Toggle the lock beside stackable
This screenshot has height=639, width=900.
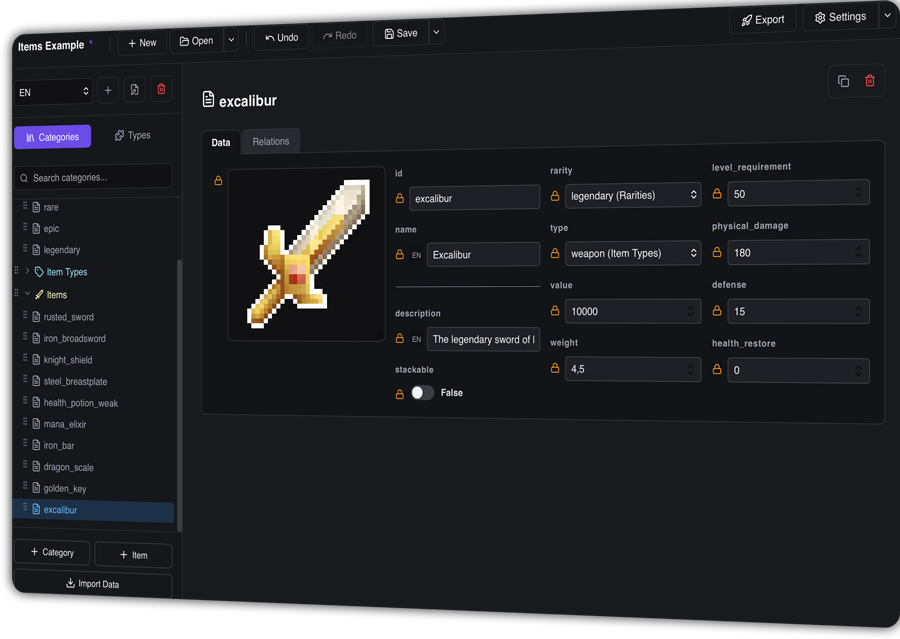pos(399,394)
